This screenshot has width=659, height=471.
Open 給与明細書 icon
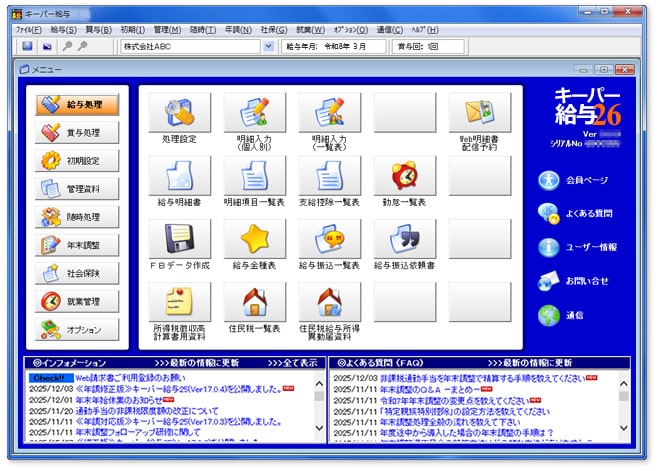point(180,176)
